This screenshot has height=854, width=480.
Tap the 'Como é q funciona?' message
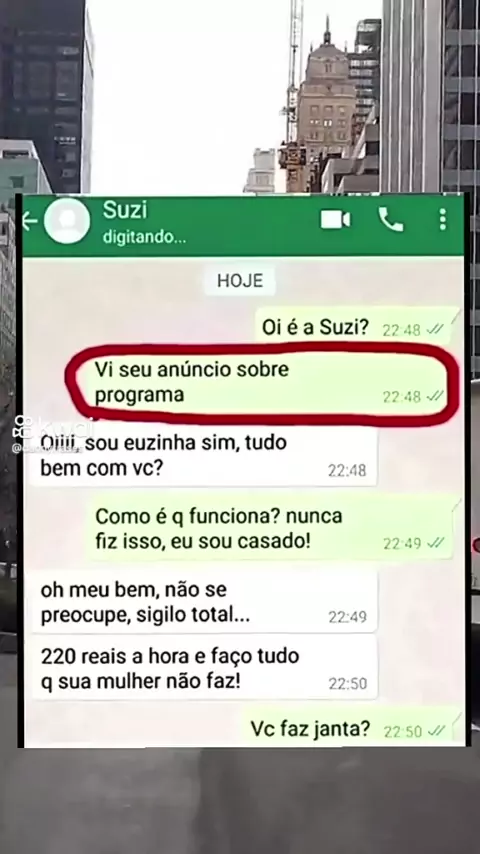[x=271, y=529]
